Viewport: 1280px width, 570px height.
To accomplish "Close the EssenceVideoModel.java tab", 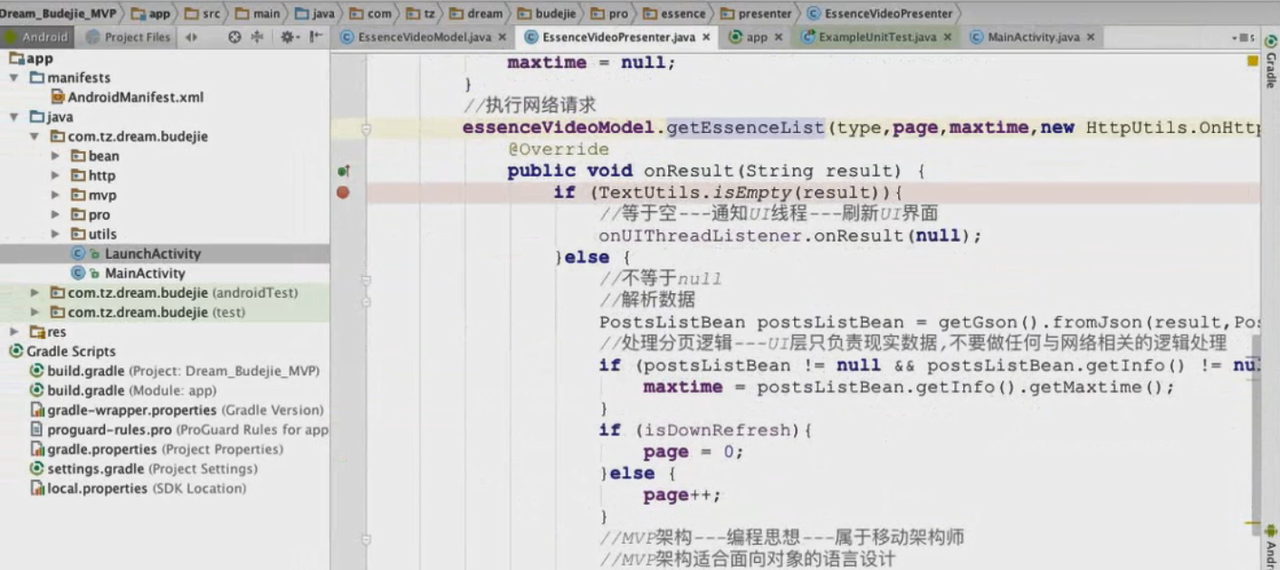I will coord(504,37).
